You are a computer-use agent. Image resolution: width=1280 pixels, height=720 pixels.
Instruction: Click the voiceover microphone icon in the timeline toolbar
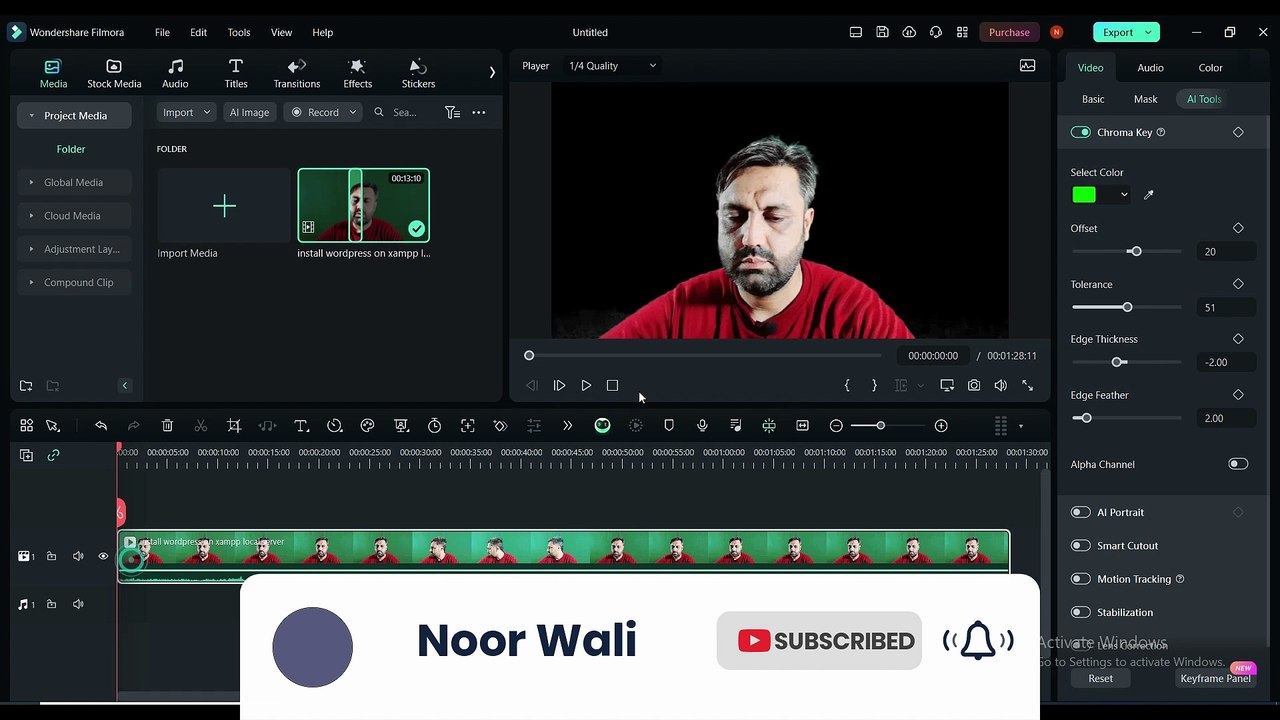702,426
